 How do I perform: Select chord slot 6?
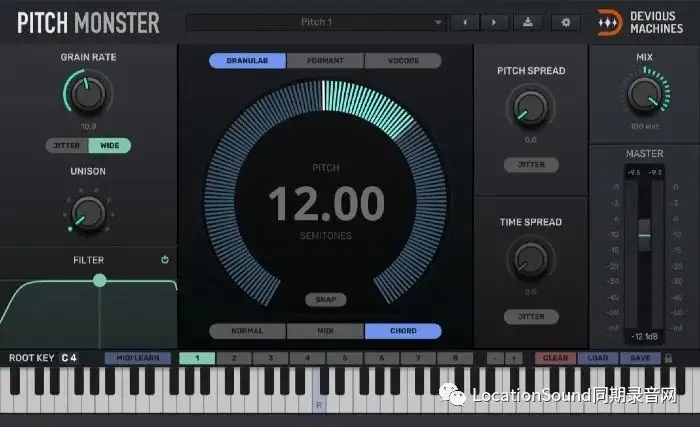pos(381,358)
